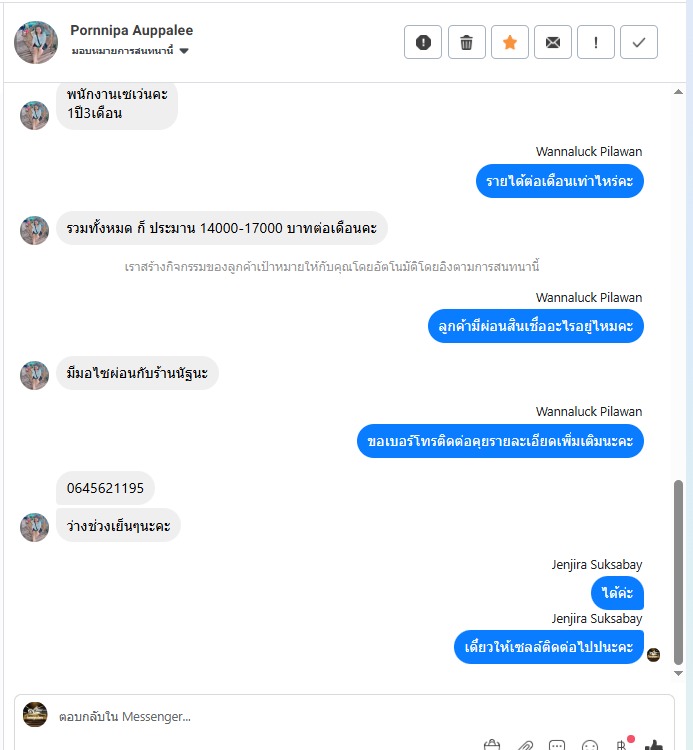Open saved replies speech bubble icon

(x=557, y=745)
